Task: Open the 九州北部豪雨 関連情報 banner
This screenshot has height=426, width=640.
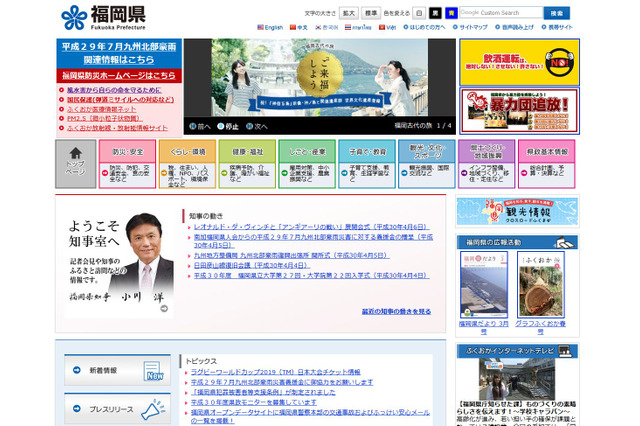Action: click(119, 53)
